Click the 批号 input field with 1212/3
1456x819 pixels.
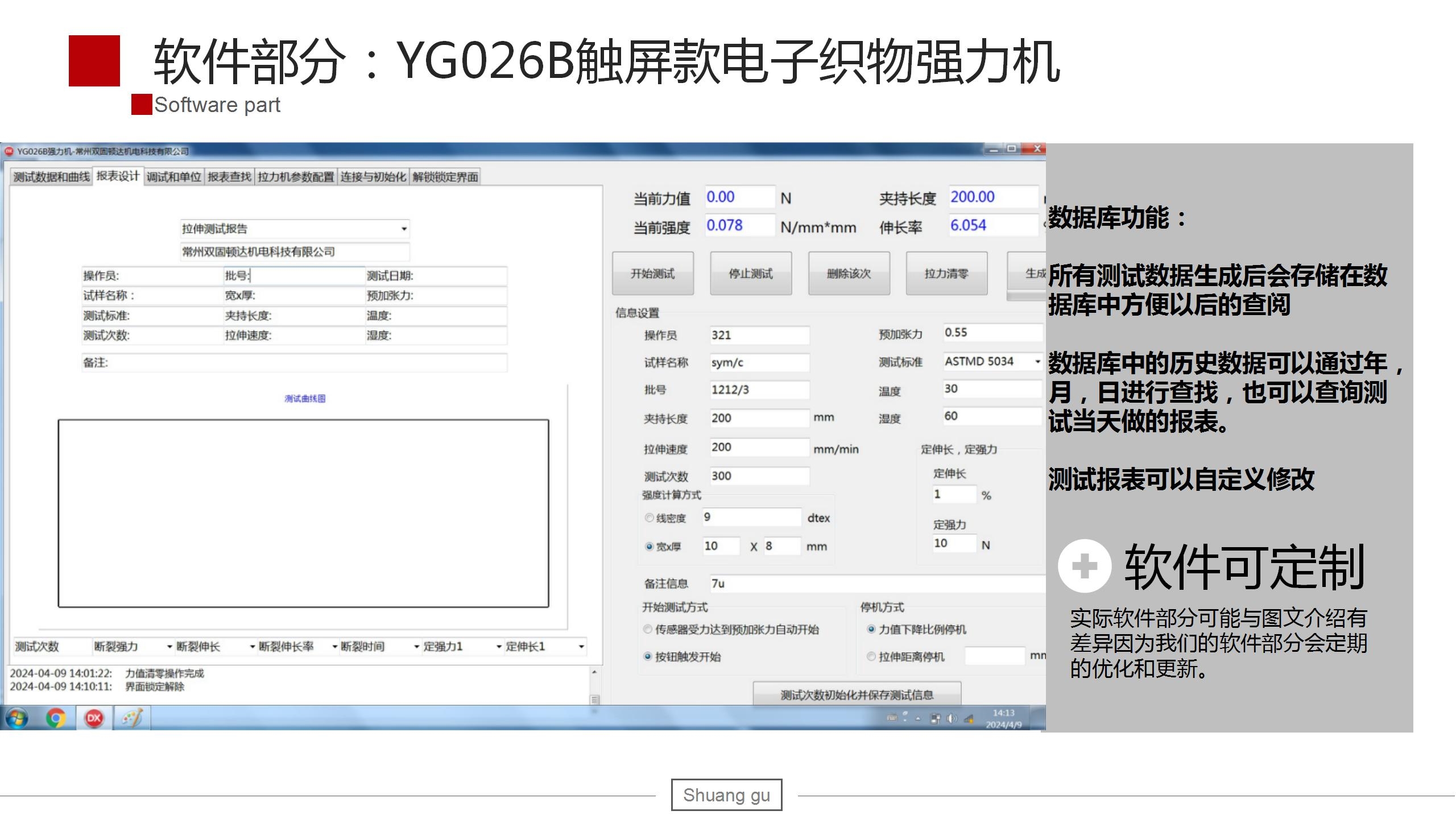pos(759,390)
